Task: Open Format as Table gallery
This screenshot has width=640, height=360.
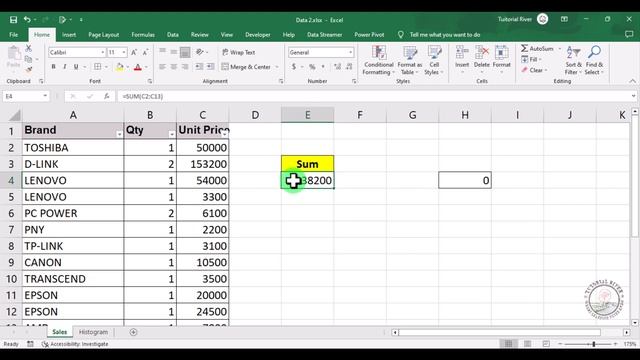Action: coord(410,60)
